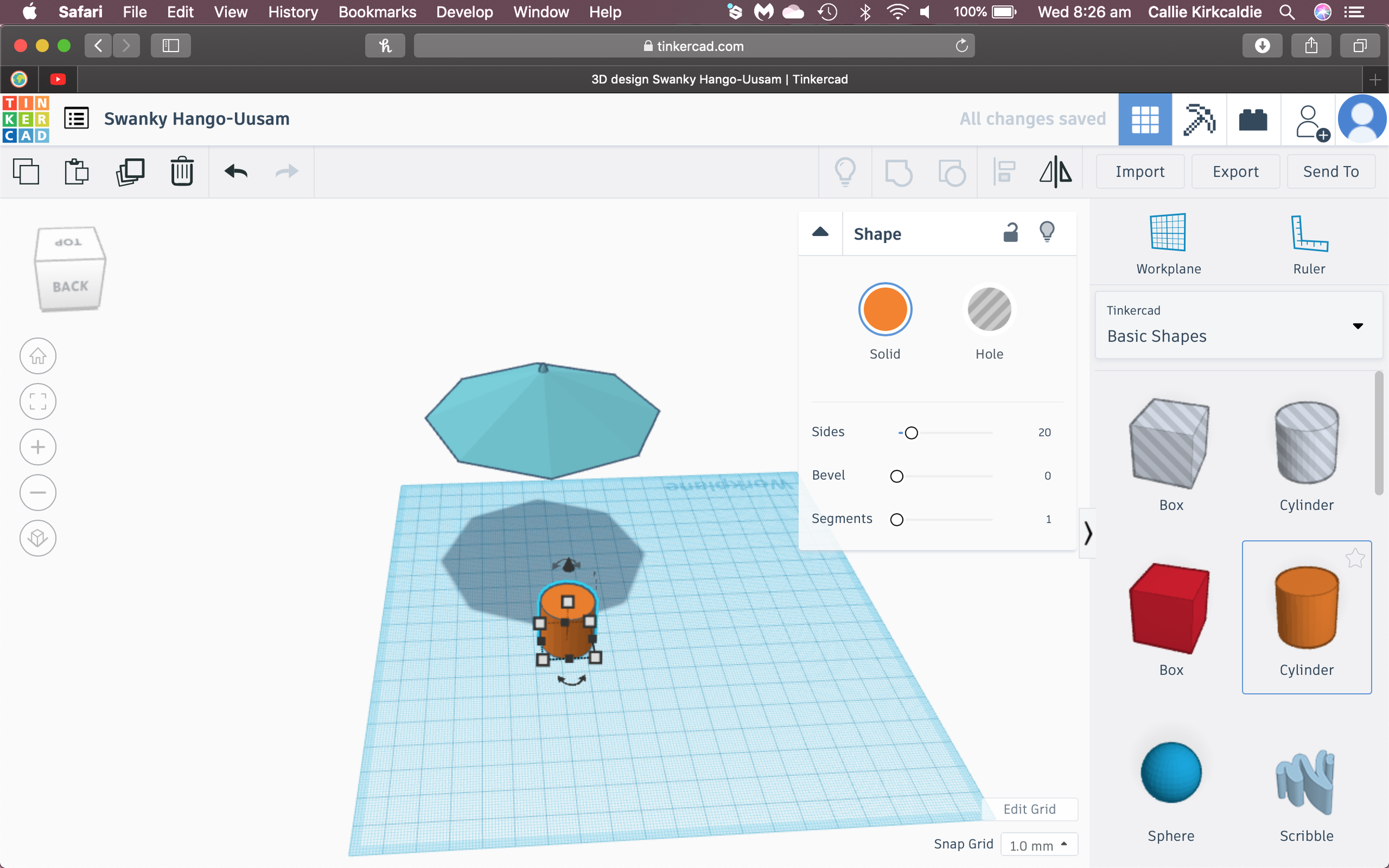Toggle shape visibility with lightbulb in Shape panel
1389x868 pixels.
coord(1048,233)
